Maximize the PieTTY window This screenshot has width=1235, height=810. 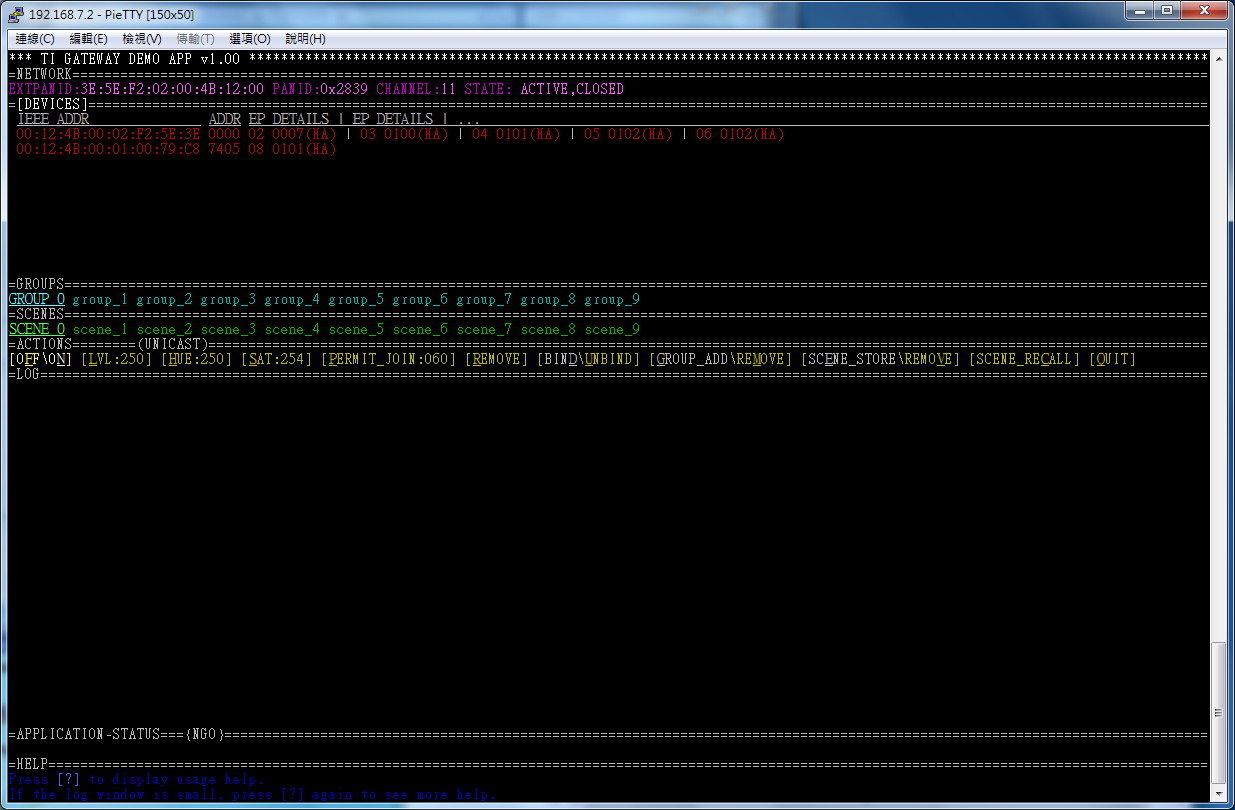(x=1166, y=11)
